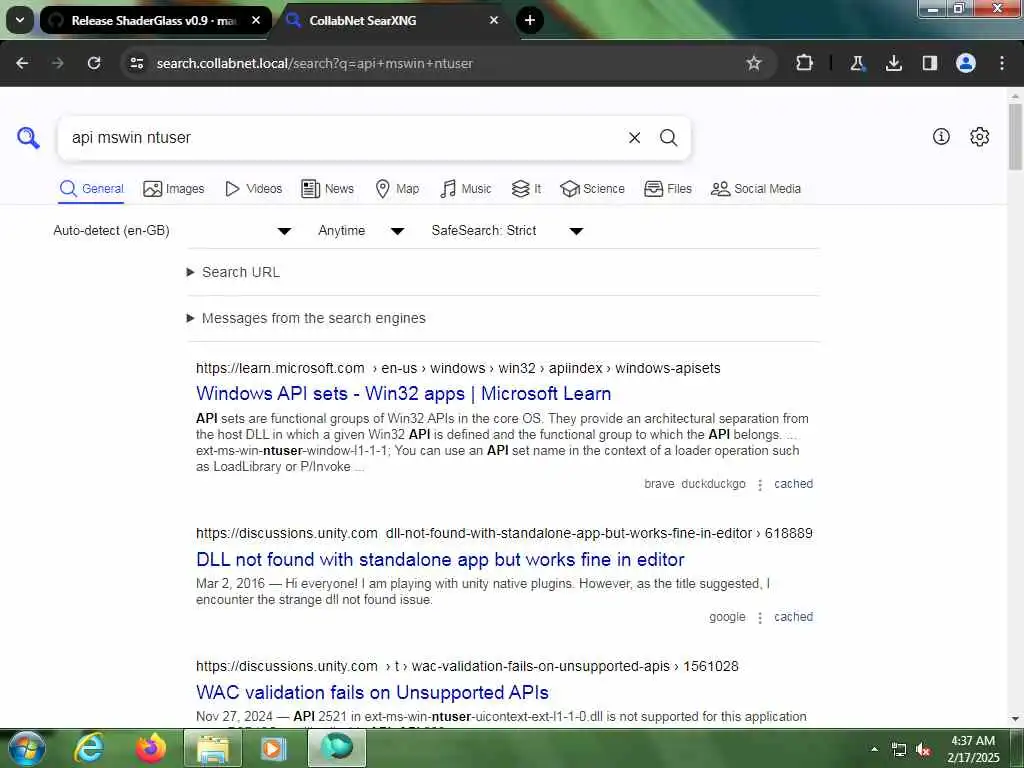View site information icon in address bar
1024x768 pixels.
click(136, 63)
